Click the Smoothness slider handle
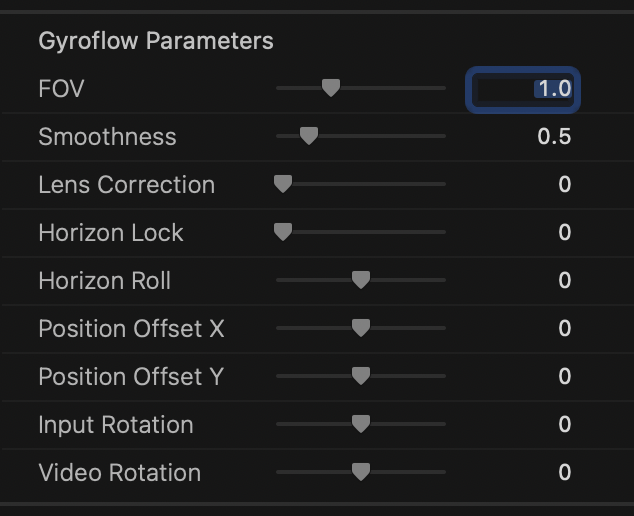 tap(309, 136)
